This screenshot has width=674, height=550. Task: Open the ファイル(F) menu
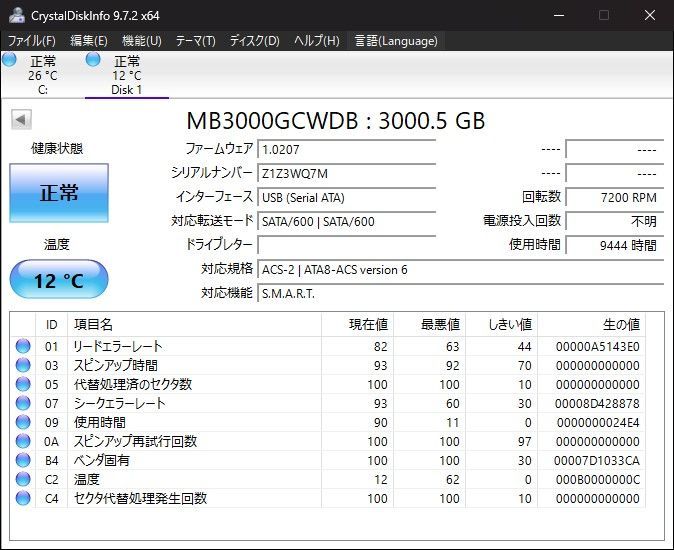32,41
